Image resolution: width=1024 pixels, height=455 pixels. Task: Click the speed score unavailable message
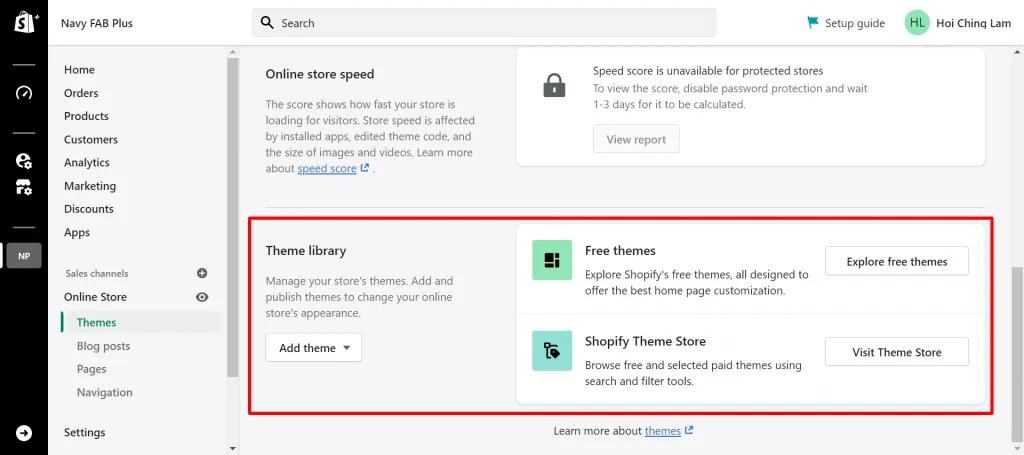click(708, 71)
